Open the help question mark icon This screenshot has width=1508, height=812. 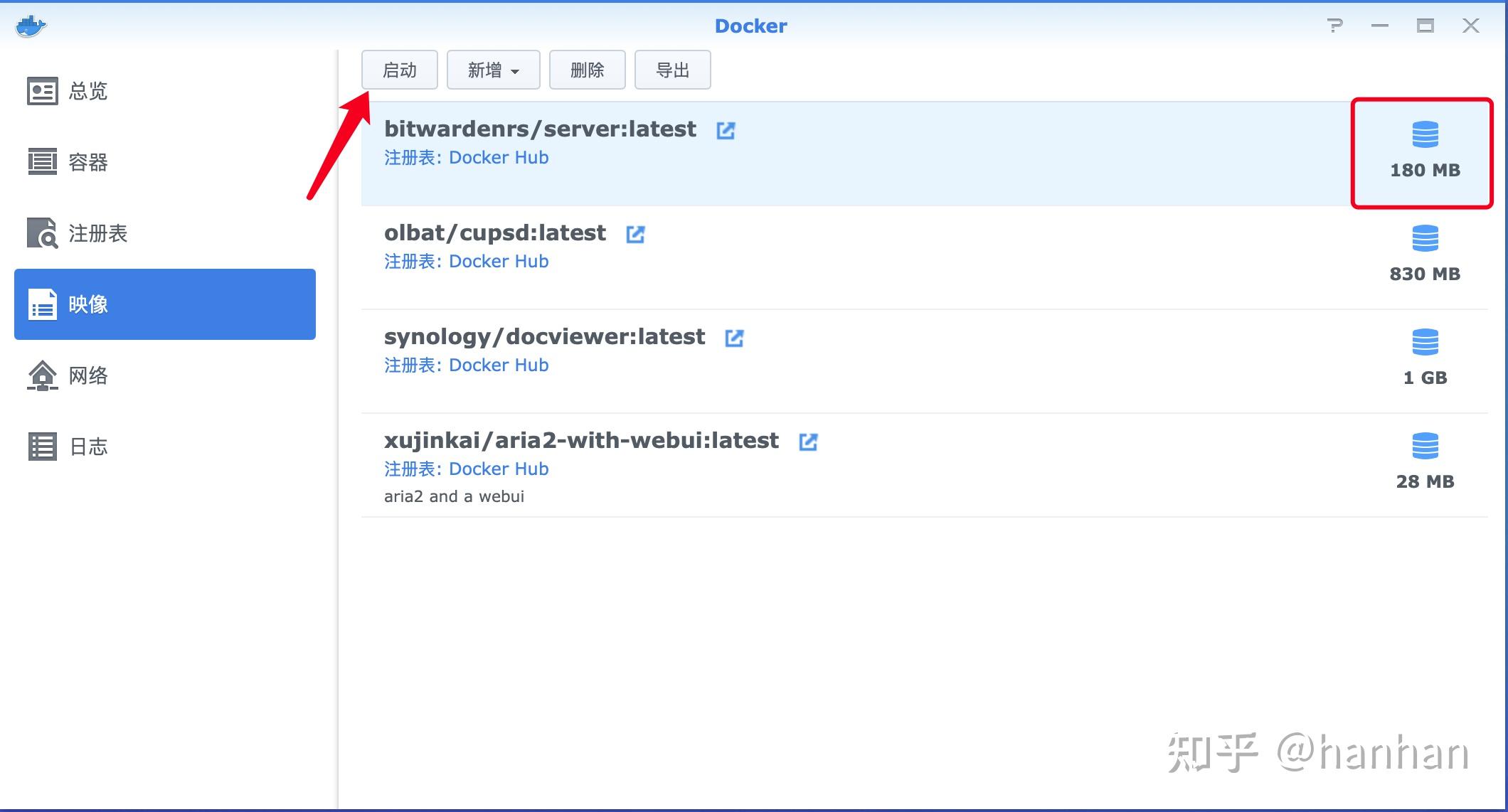click(x=1335, y=26)
